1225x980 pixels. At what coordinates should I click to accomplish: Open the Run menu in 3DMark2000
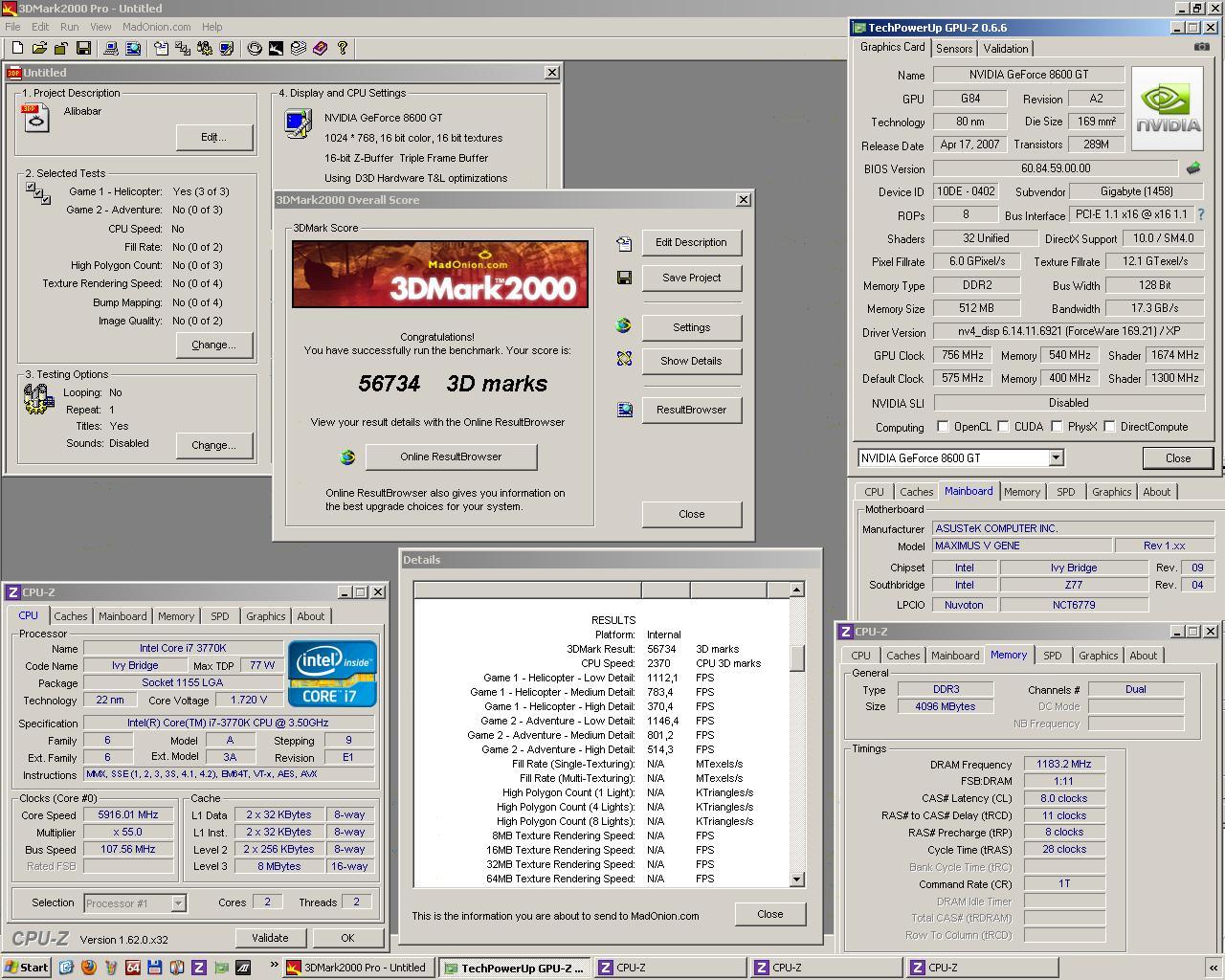(x=69, y=27)
